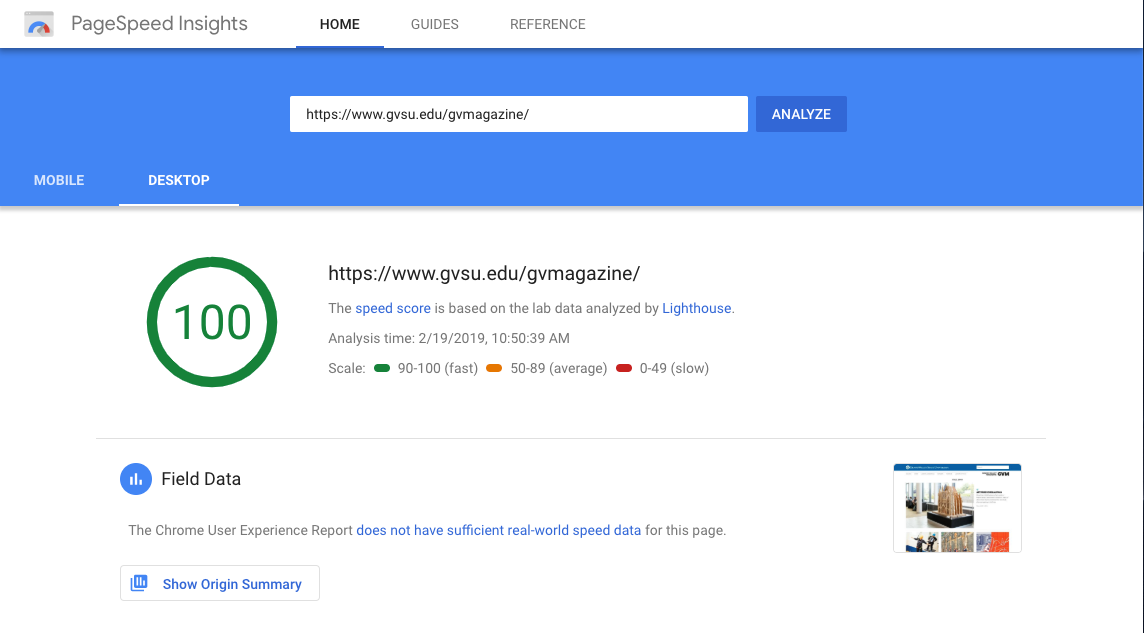Screen dimensions: 1144x633
Task: Click the chart icon inside Show Origin Summary
Action: click(139, 583)
